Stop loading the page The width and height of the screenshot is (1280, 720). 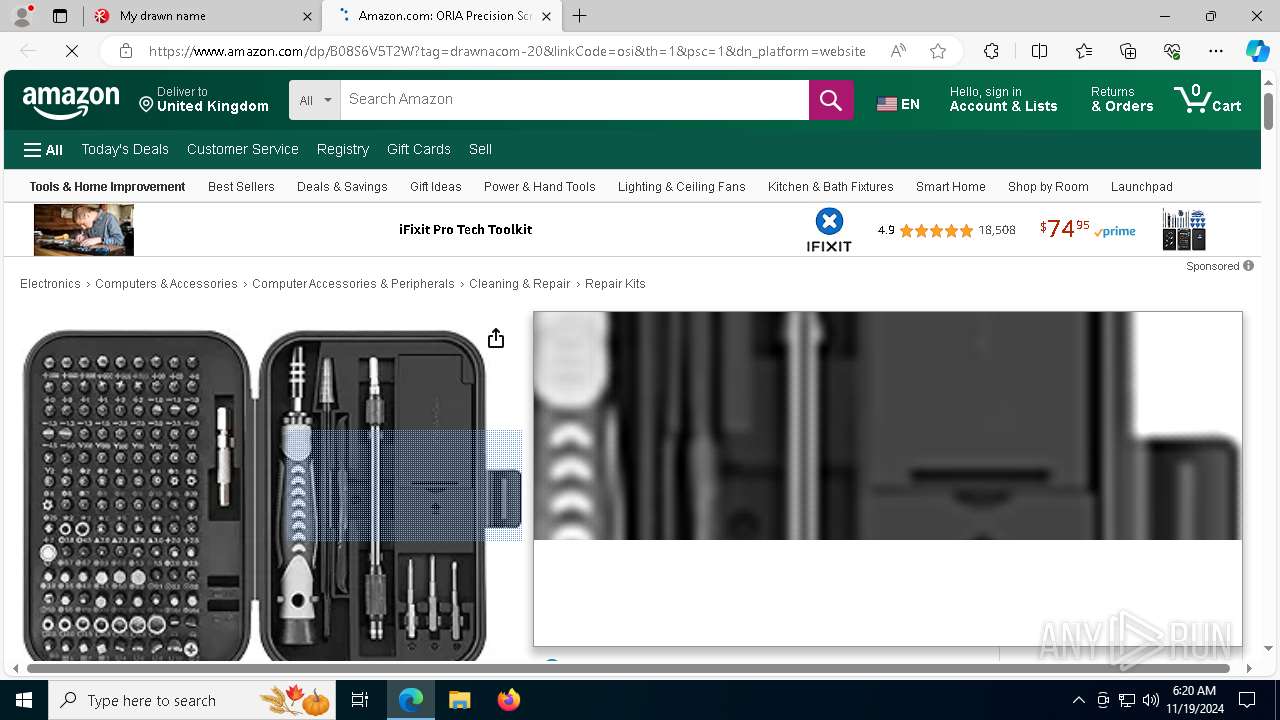tap(71, 51)
